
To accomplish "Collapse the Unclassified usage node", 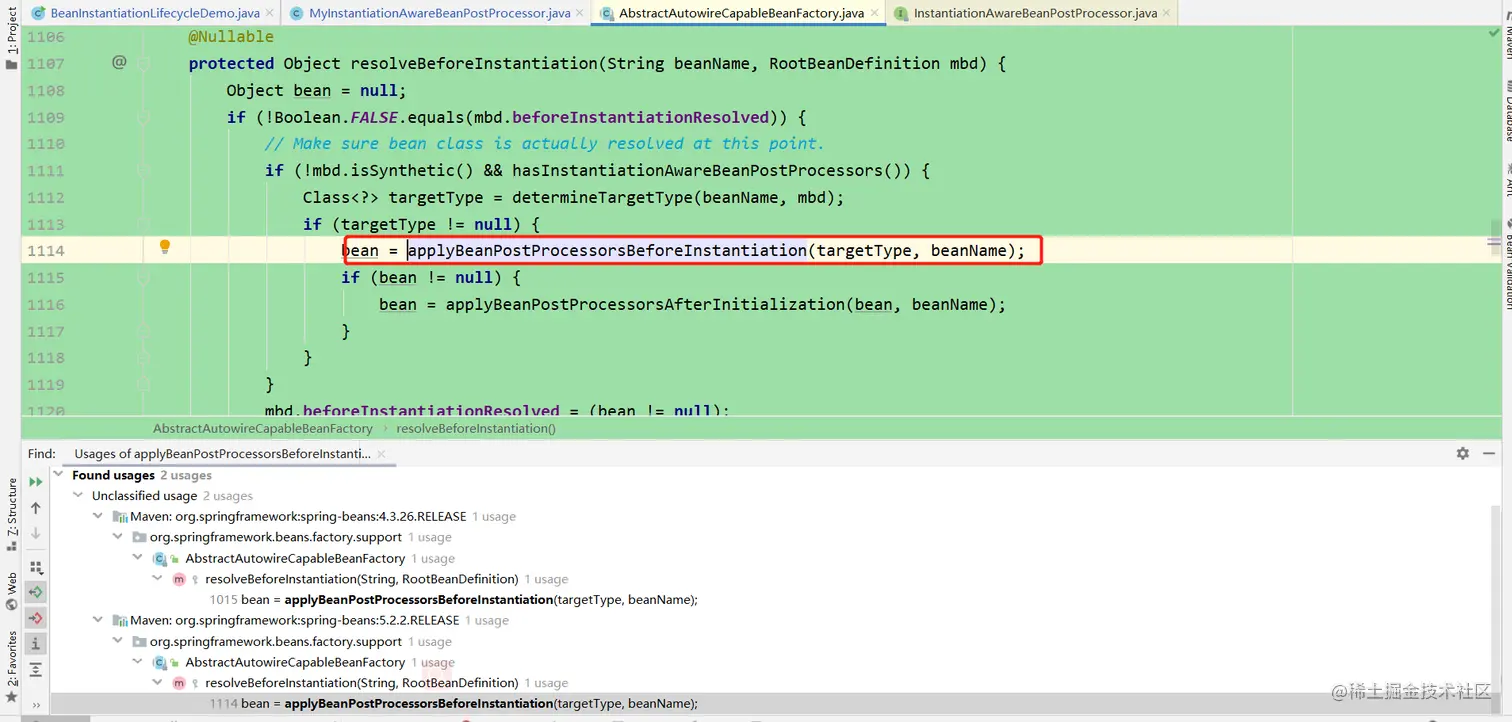I will [78, 496].
